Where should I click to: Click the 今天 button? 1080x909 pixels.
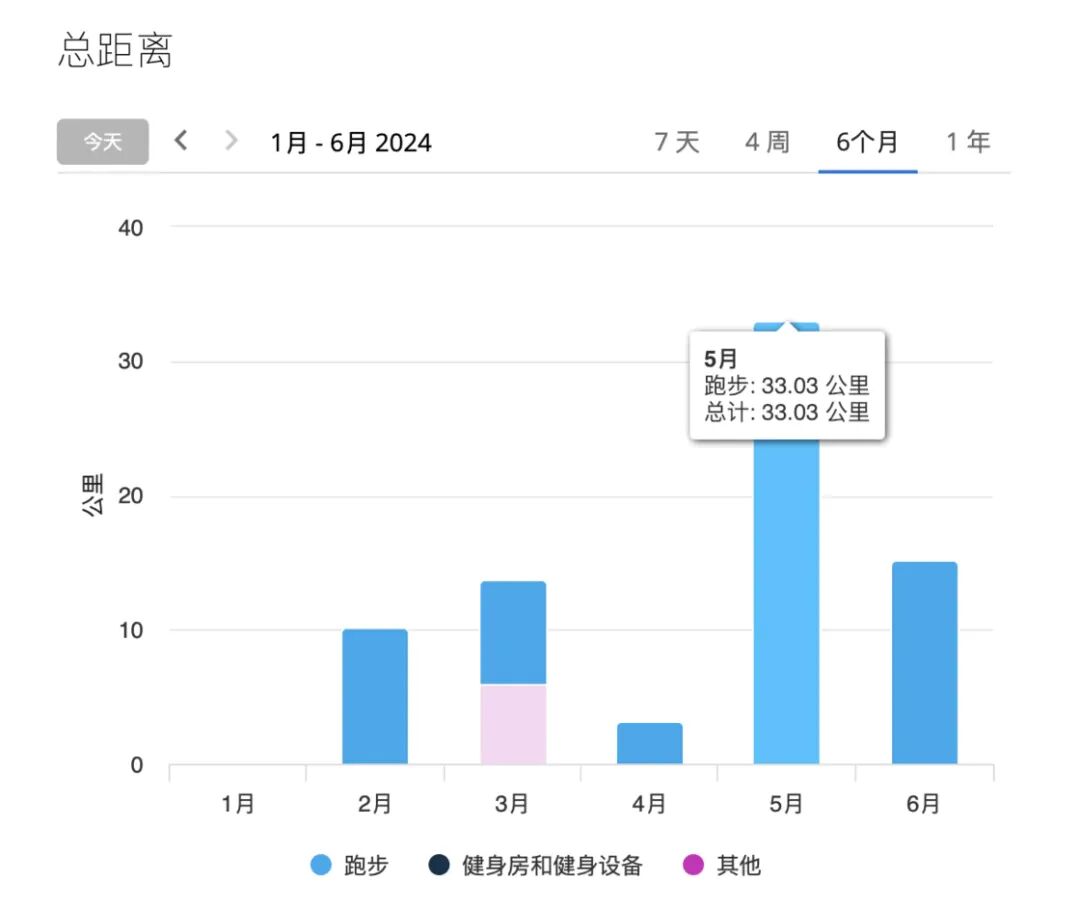(x=103, y=142)
